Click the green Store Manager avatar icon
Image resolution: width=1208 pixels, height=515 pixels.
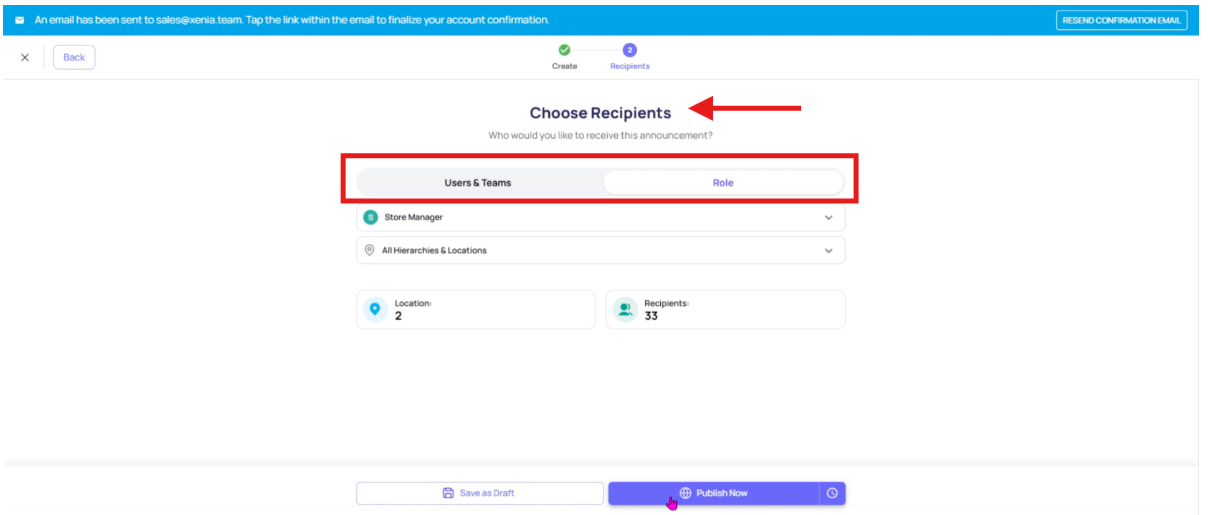coord(370,217)
